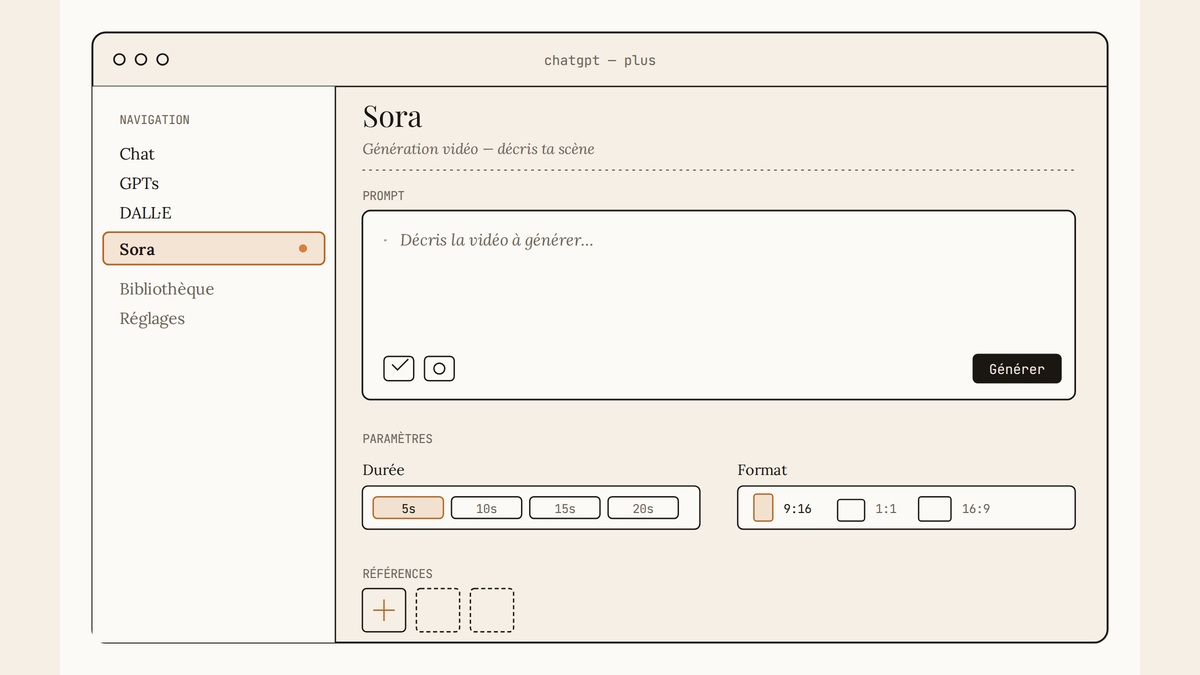1200x675 pixels.
Task: Click the 'Sora' page heading
Action: click(x=392, y=116)
